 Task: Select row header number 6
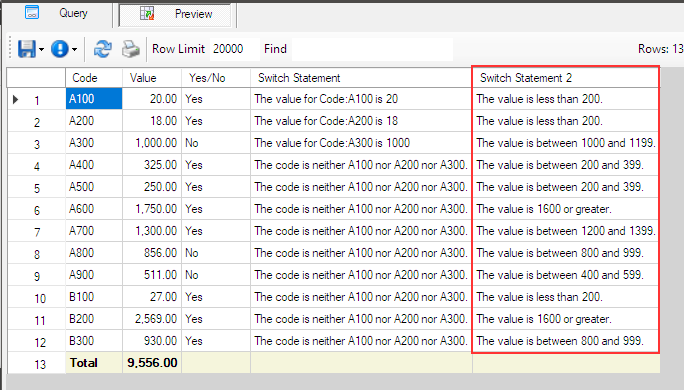(37, 210)
